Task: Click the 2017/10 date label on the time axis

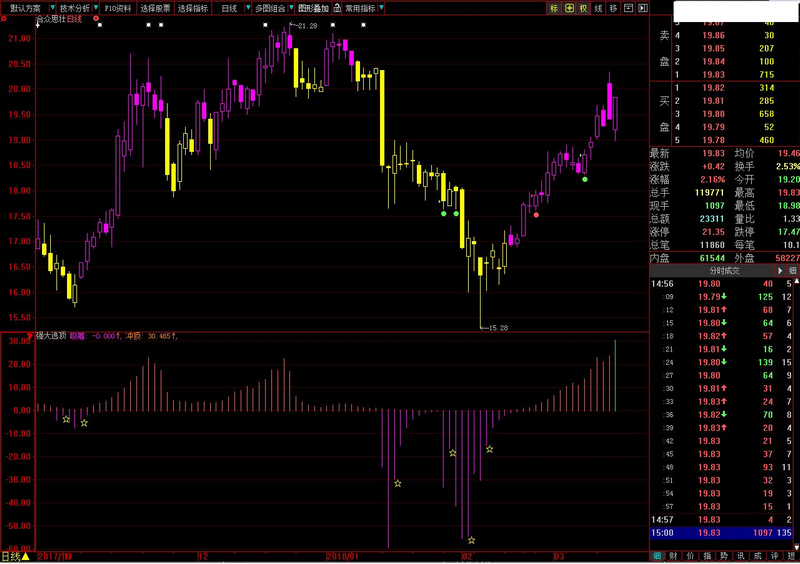Action: [x=55, y=556]
